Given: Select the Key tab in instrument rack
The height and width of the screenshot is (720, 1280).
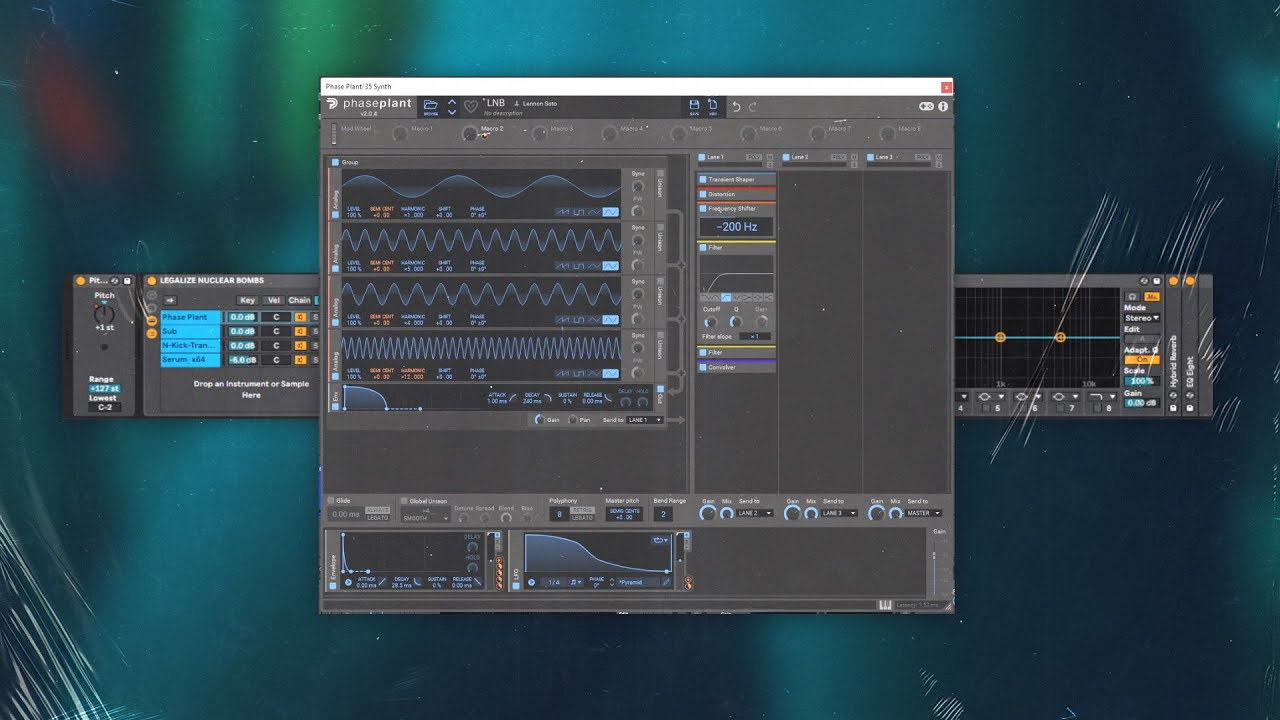Looking at the screenshot, I should tap(247, 300).
